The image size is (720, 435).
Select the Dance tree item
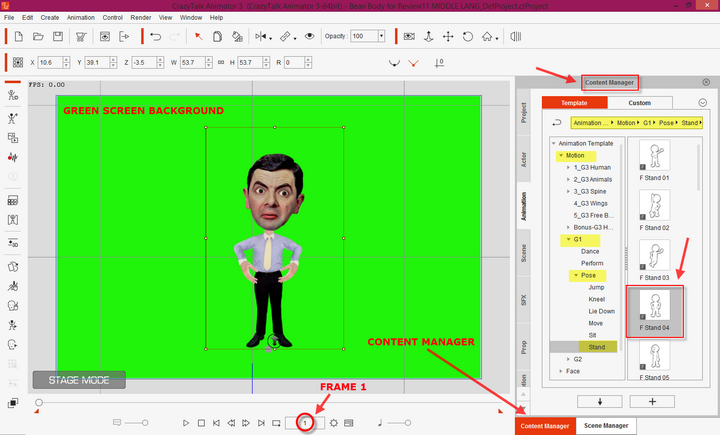[x=590, y=251]
